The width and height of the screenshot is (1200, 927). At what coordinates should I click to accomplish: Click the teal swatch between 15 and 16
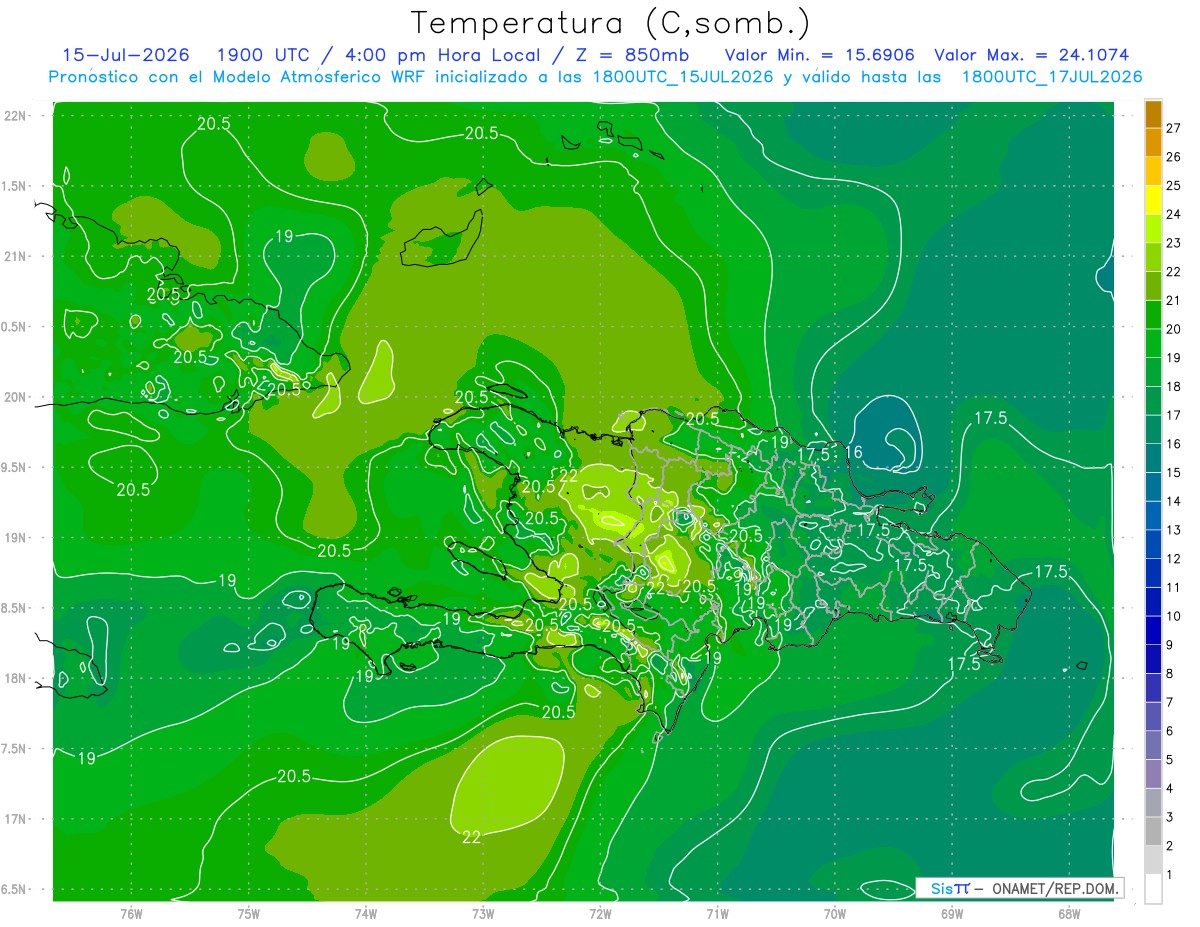click(x=1153, y=458)
